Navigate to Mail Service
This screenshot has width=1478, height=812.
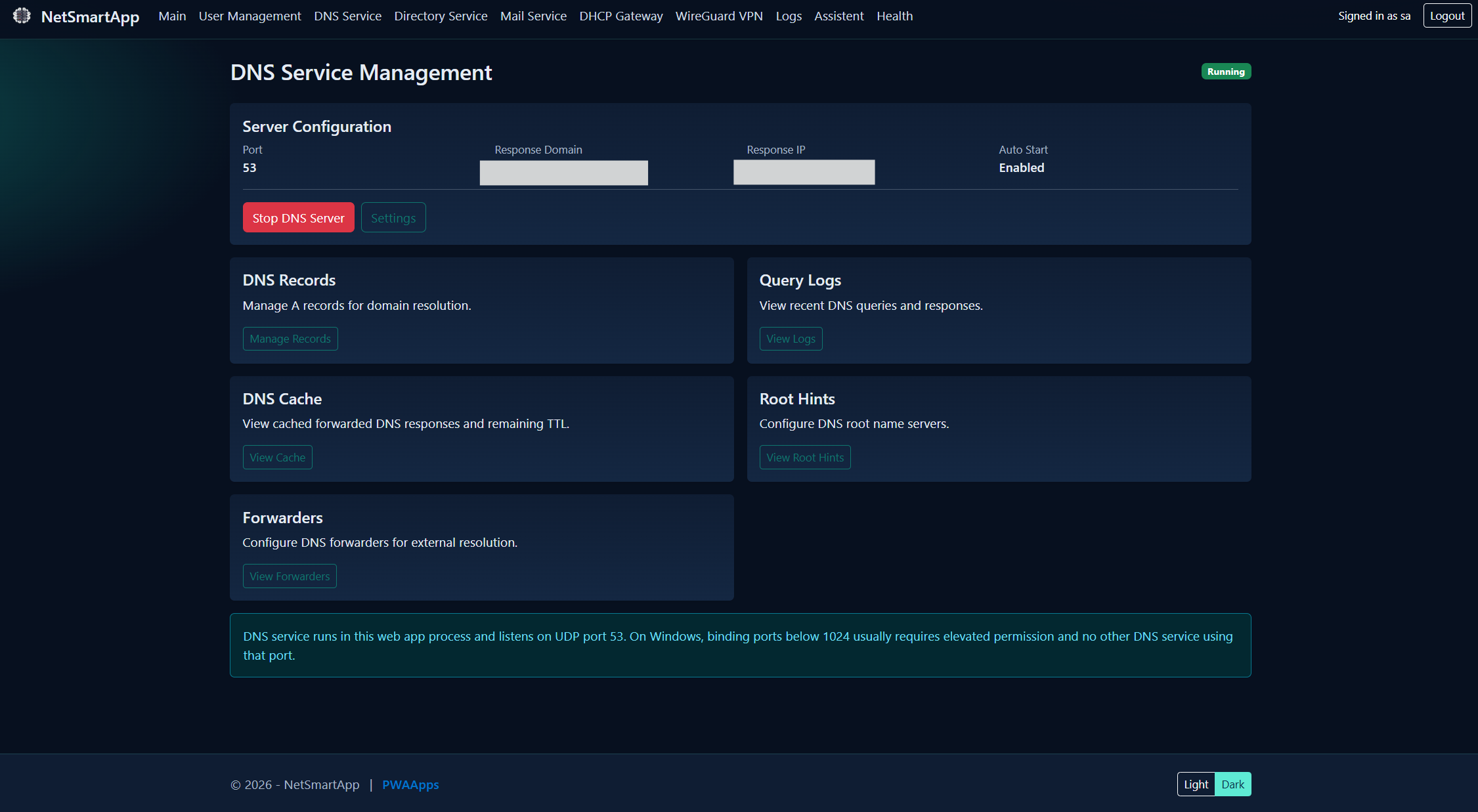coord(533,16)
